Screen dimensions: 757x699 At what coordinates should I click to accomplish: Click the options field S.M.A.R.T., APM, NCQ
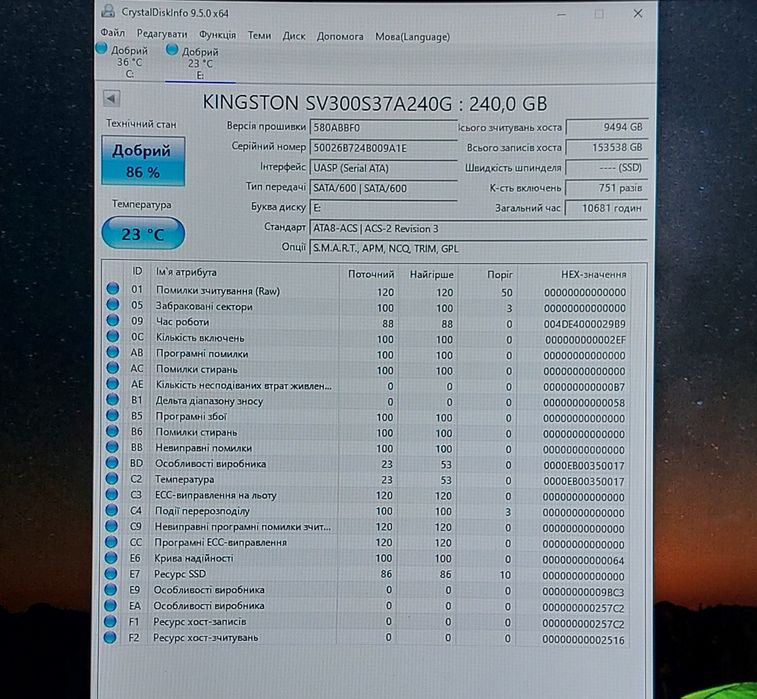coord(478,249)
